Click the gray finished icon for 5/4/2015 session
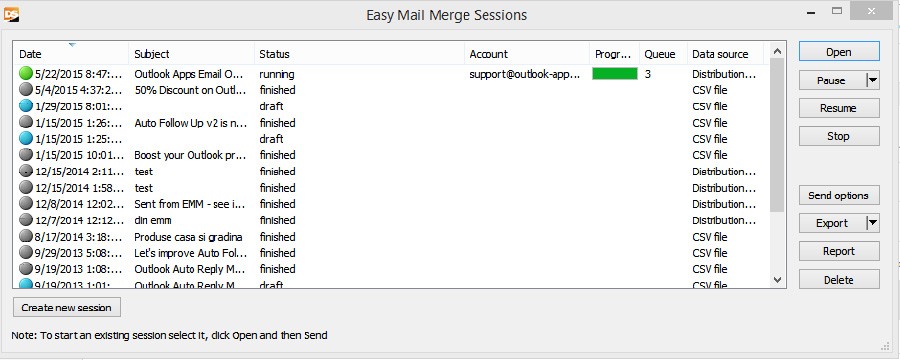Viewport: 900px width, 360px height. coord(25,90)
